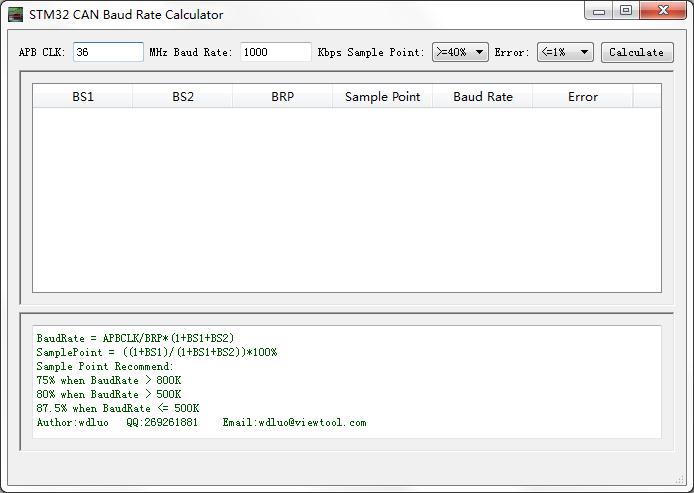
Task: Click the BS2 column header
Action: 183,97
